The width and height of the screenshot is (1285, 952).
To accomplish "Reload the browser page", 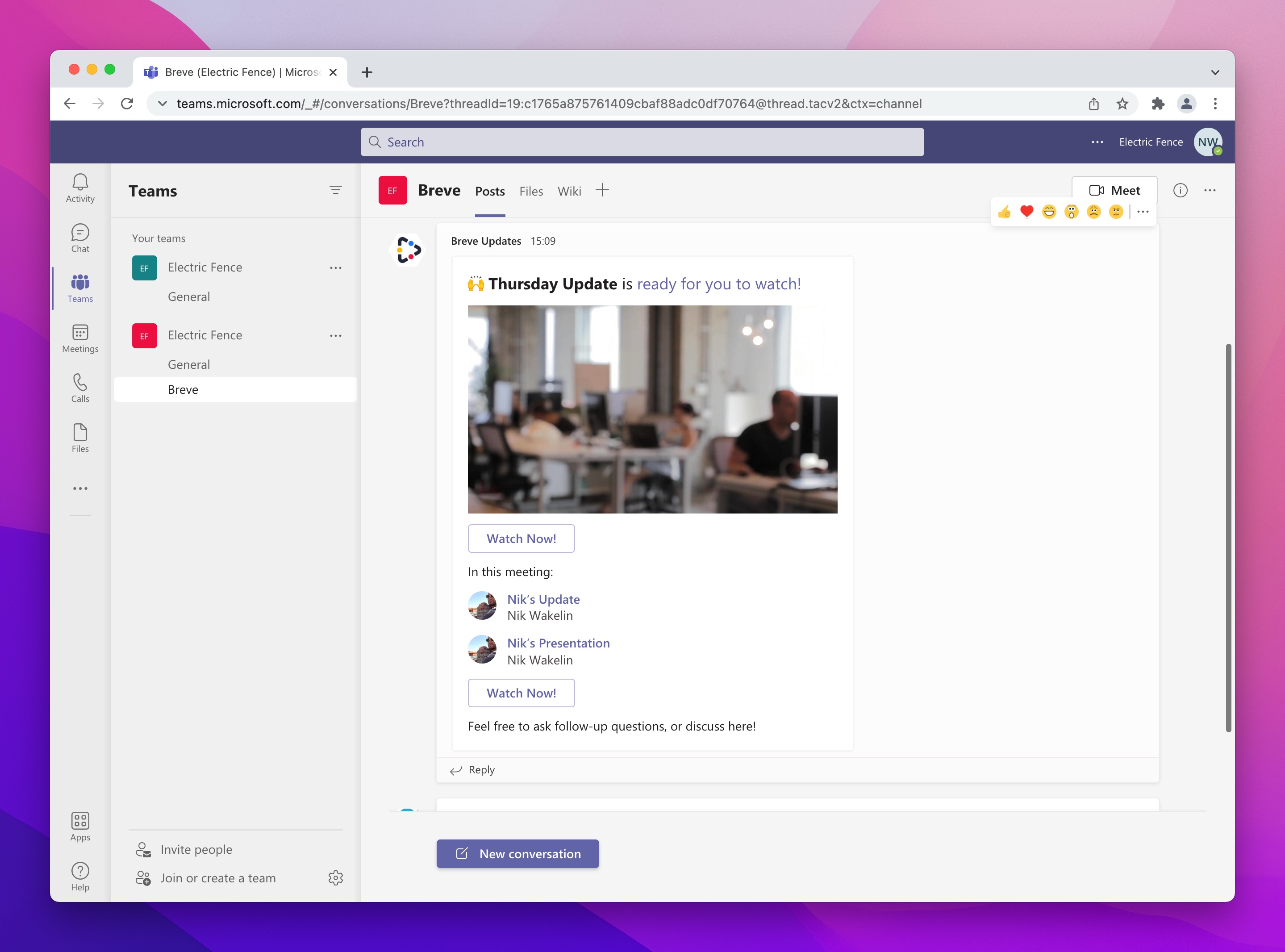I will 127,104.
